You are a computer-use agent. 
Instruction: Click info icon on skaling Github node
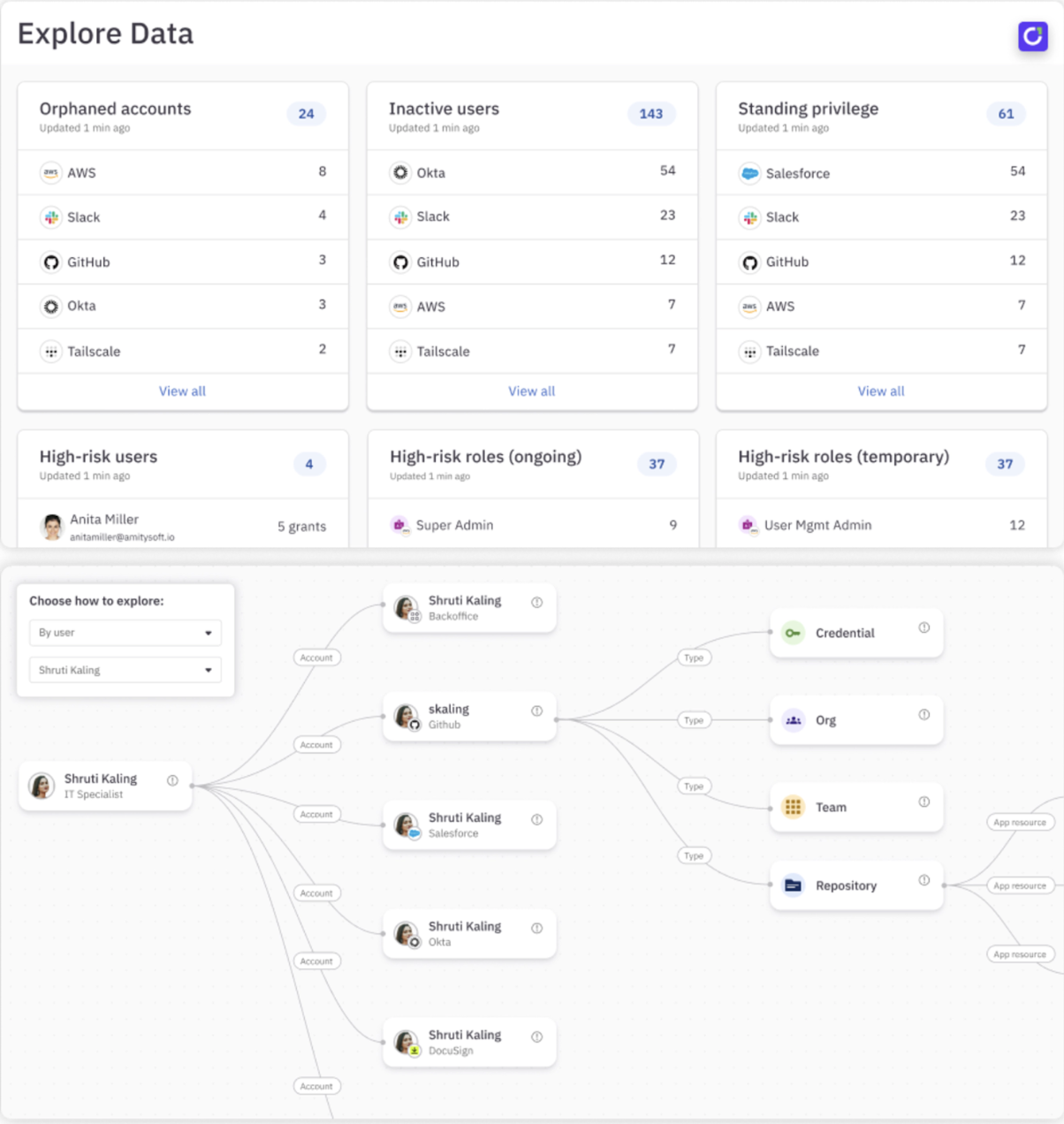[x=536, y=711]
